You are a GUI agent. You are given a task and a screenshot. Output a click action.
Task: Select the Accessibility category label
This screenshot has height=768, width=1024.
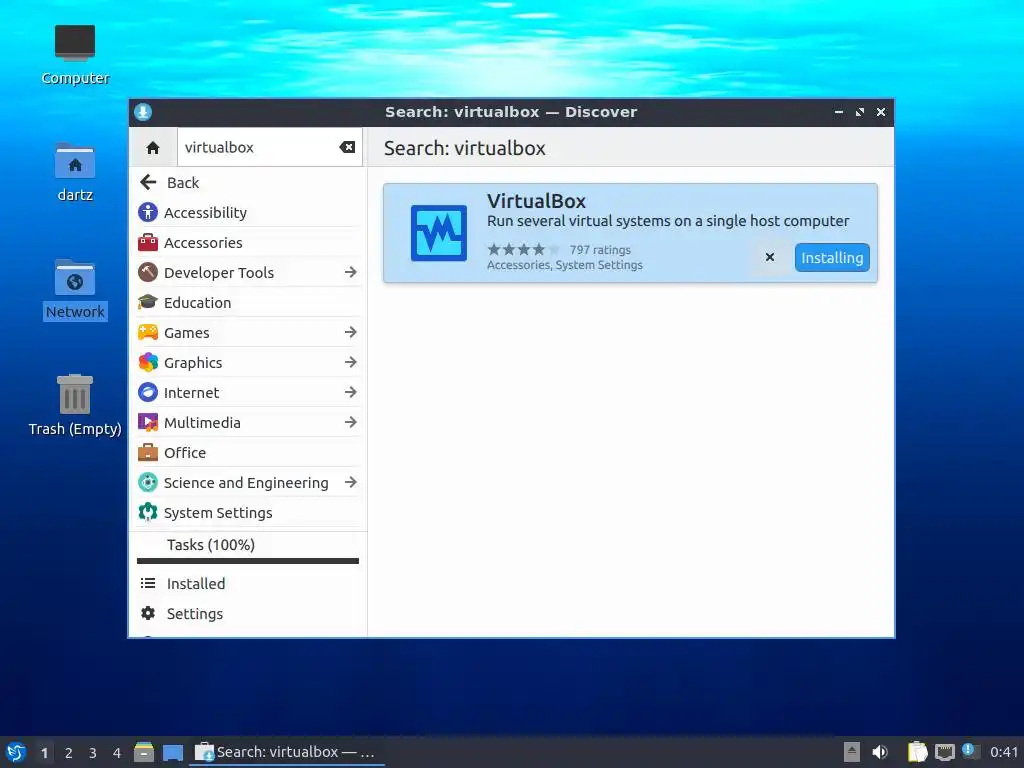click(x=205, y=213)
